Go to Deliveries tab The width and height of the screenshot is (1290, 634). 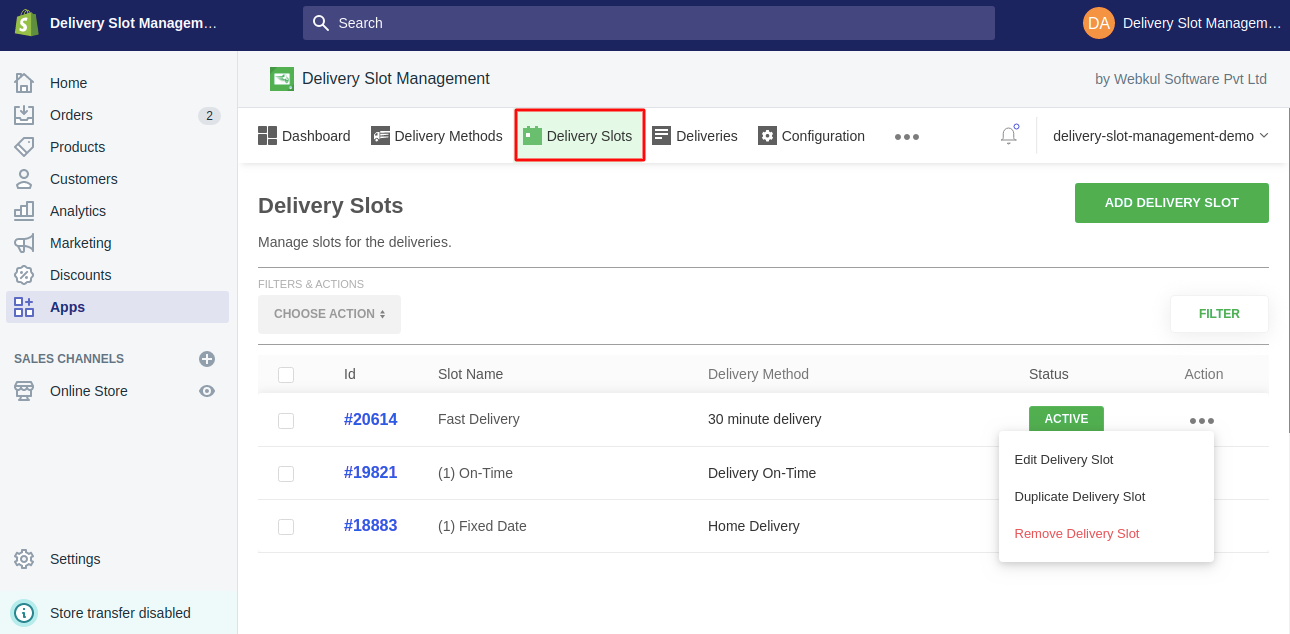[x=695, y=136]
